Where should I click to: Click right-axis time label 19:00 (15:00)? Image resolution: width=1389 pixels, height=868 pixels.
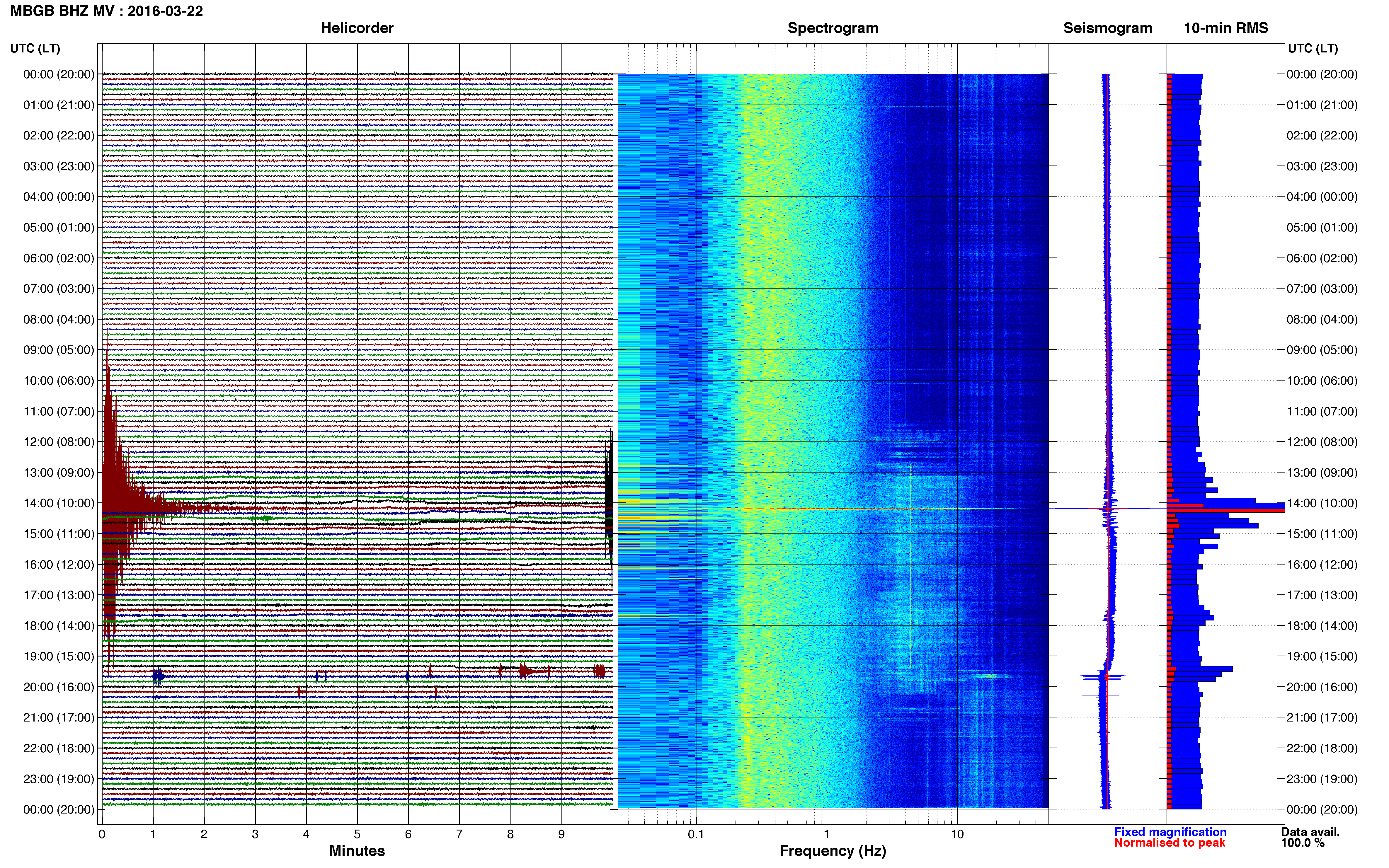pos(1322,656)
